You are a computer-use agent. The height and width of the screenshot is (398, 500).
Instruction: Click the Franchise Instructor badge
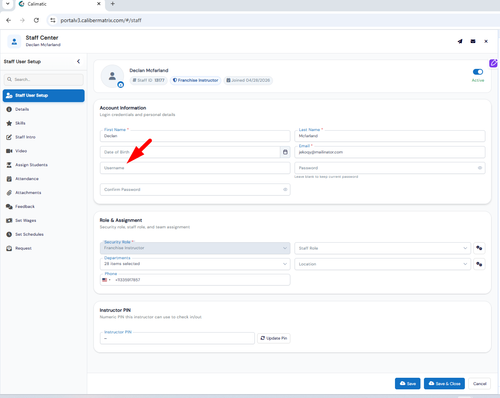[x=196, y=80]
